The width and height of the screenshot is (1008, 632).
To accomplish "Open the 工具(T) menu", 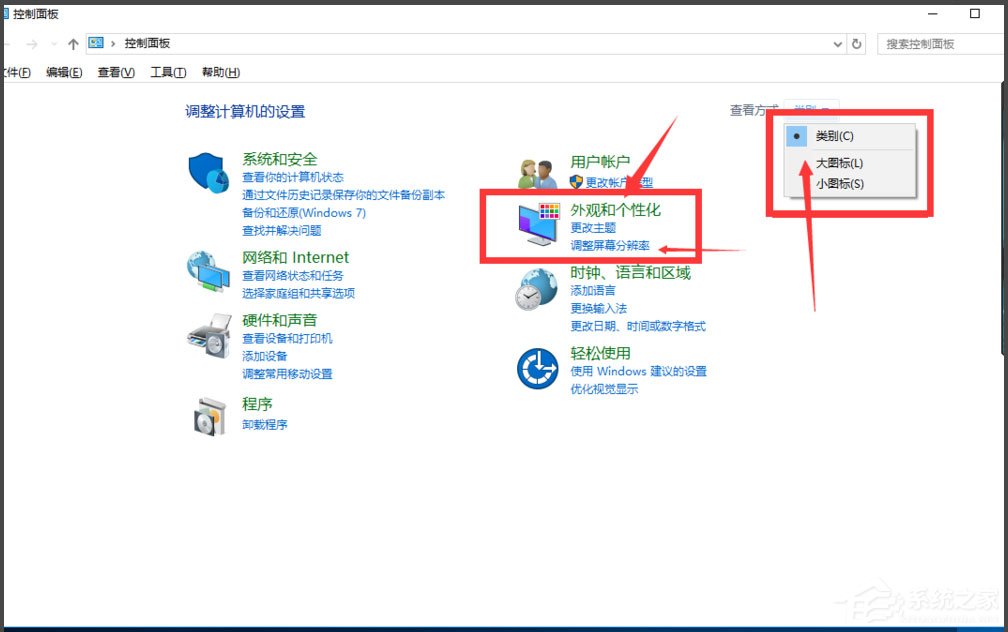I will [x=167, y=71].
